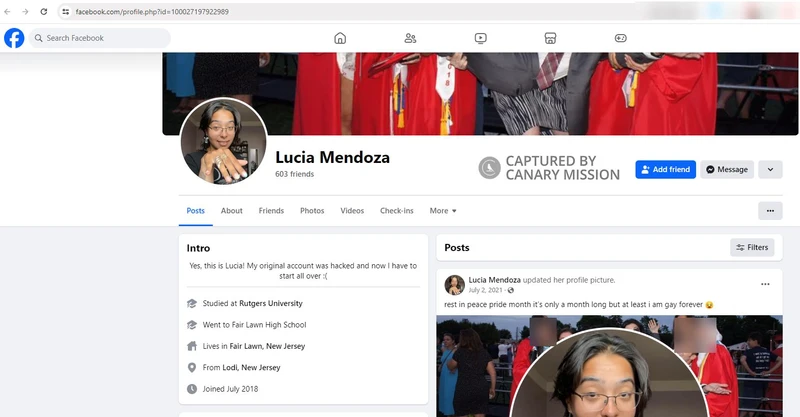This screenshot has height=417, width=800.
Task: Open the Facebook logo home link
Action: pos(14,38)
